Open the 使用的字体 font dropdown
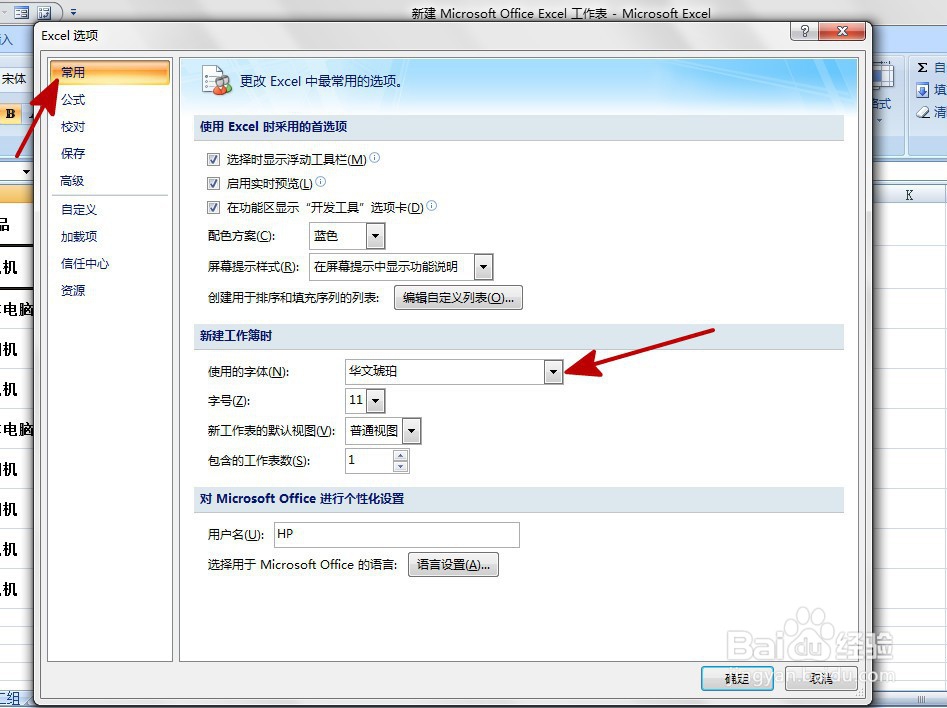Screen dimensions: 947x708 click(554, 371)
